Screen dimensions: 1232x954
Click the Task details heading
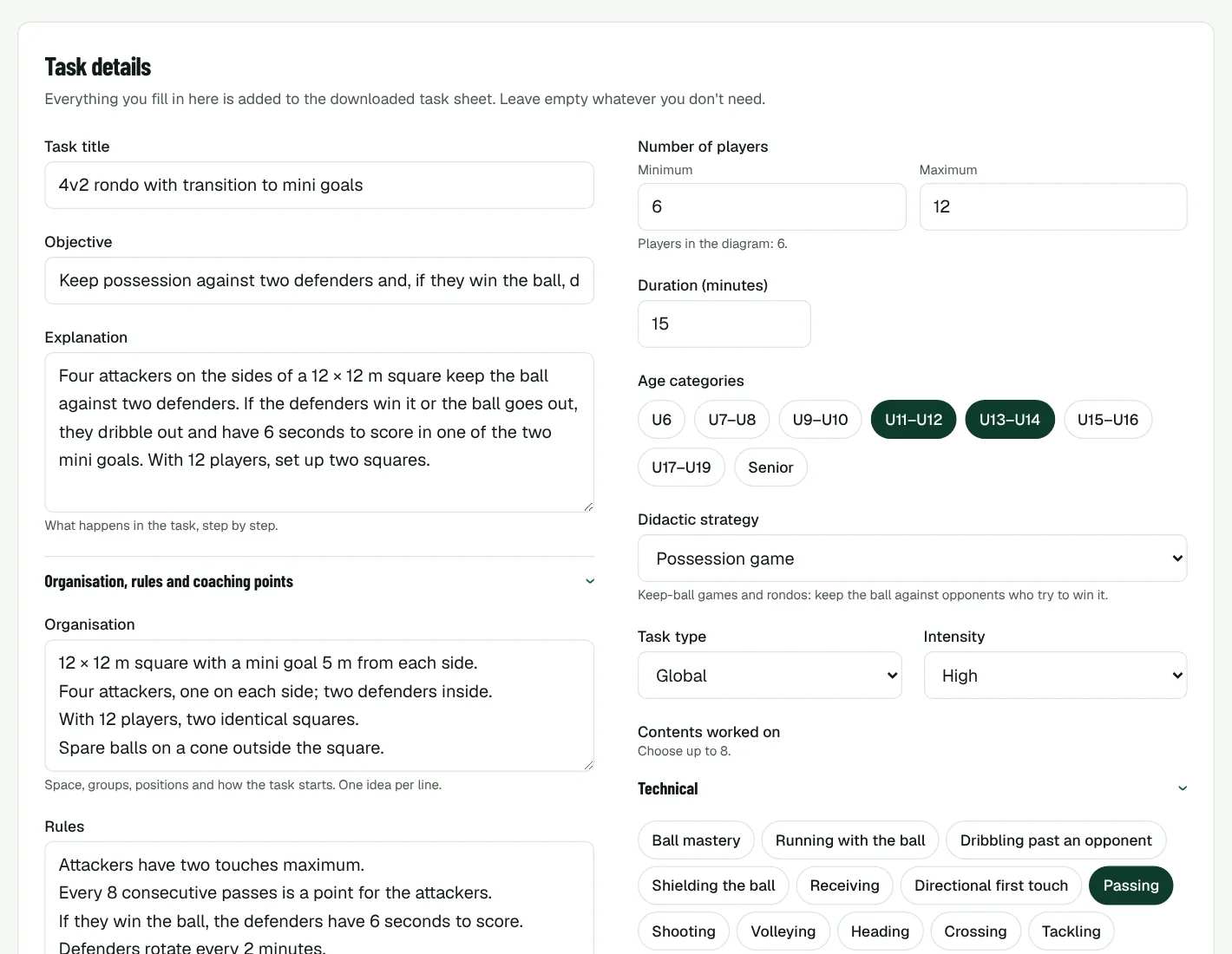tap(97, 67)
